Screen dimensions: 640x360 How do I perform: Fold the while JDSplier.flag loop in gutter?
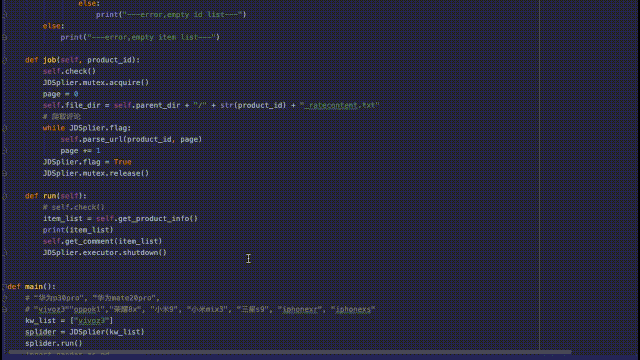[4, 128]
